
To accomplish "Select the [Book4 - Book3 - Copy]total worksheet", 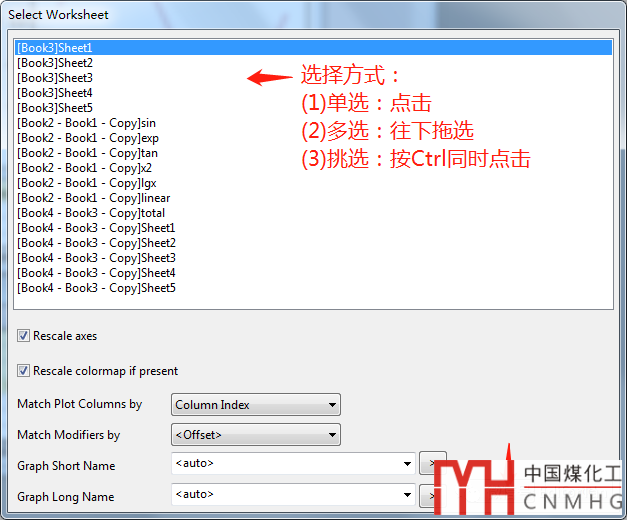I will [x=91, y=213].
